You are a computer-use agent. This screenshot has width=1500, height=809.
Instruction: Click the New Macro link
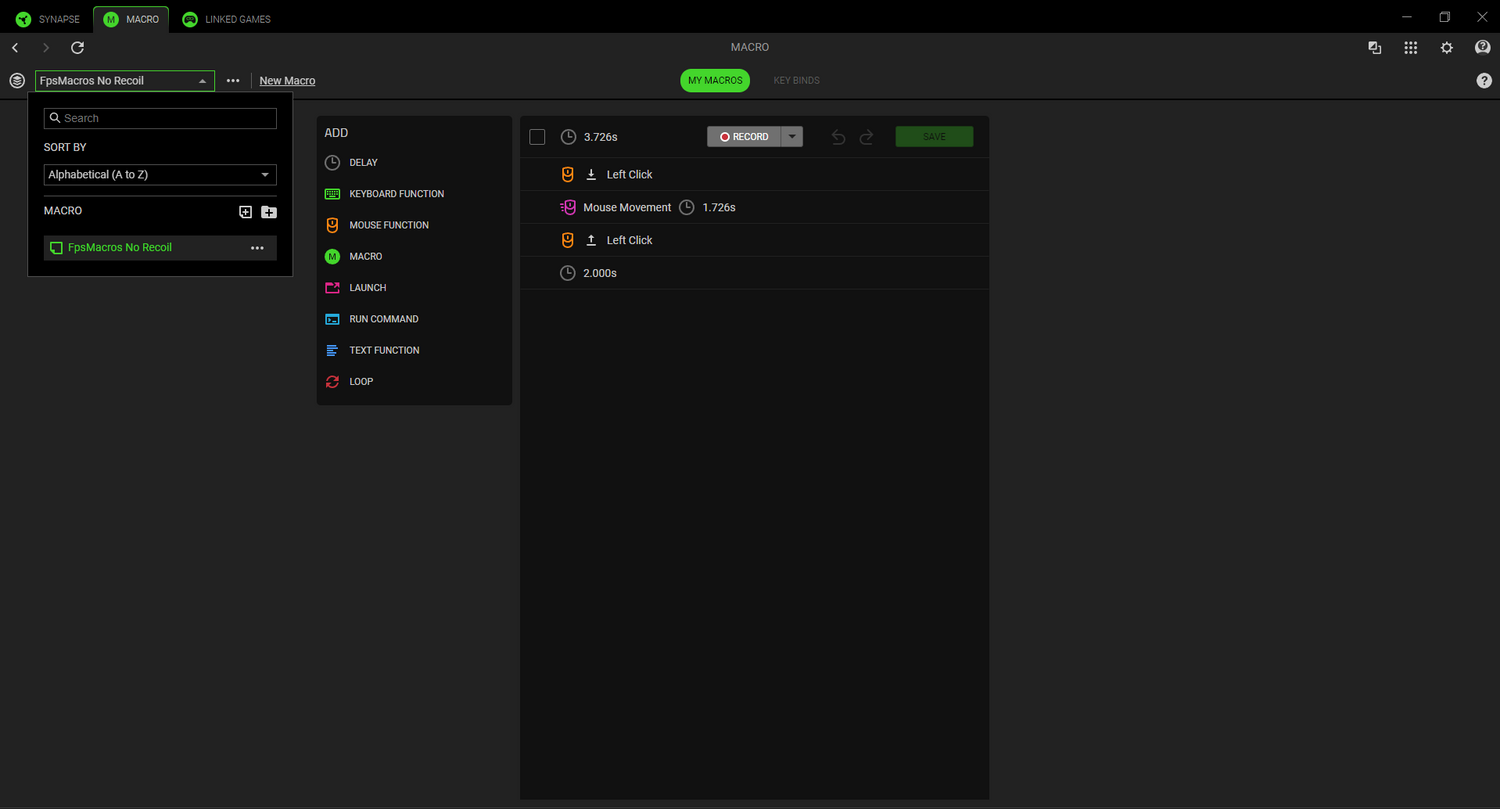(287, 81)
